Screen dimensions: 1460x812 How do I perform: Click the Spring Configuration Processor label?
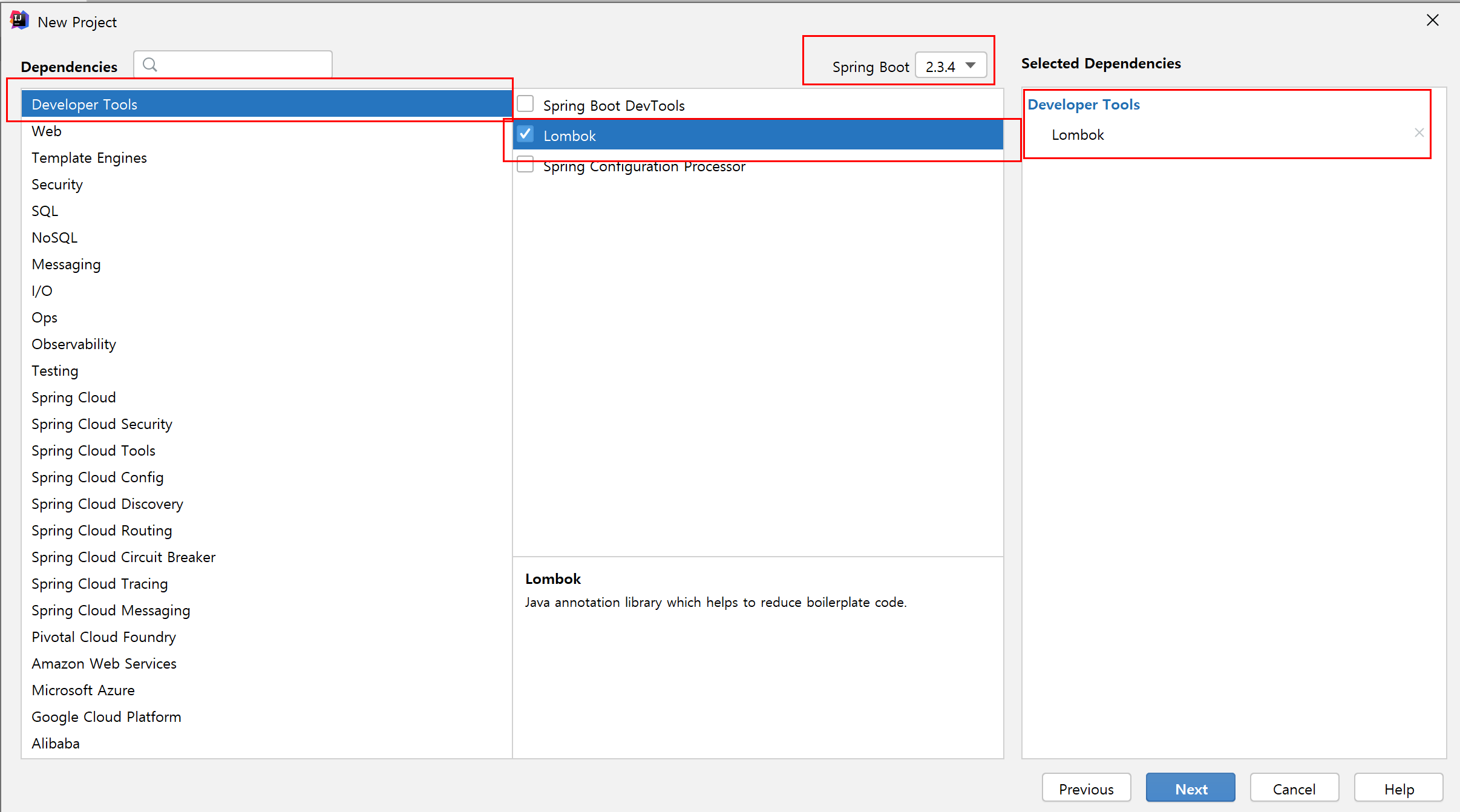(644, 166)
